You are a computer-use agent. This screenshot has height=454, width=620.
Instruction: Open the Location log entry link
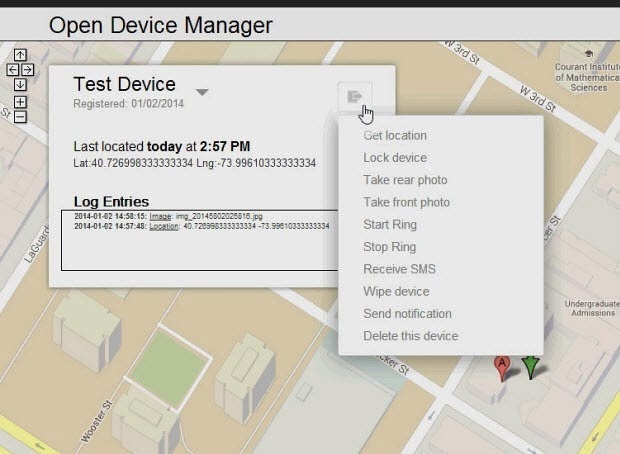coord(164,226)
